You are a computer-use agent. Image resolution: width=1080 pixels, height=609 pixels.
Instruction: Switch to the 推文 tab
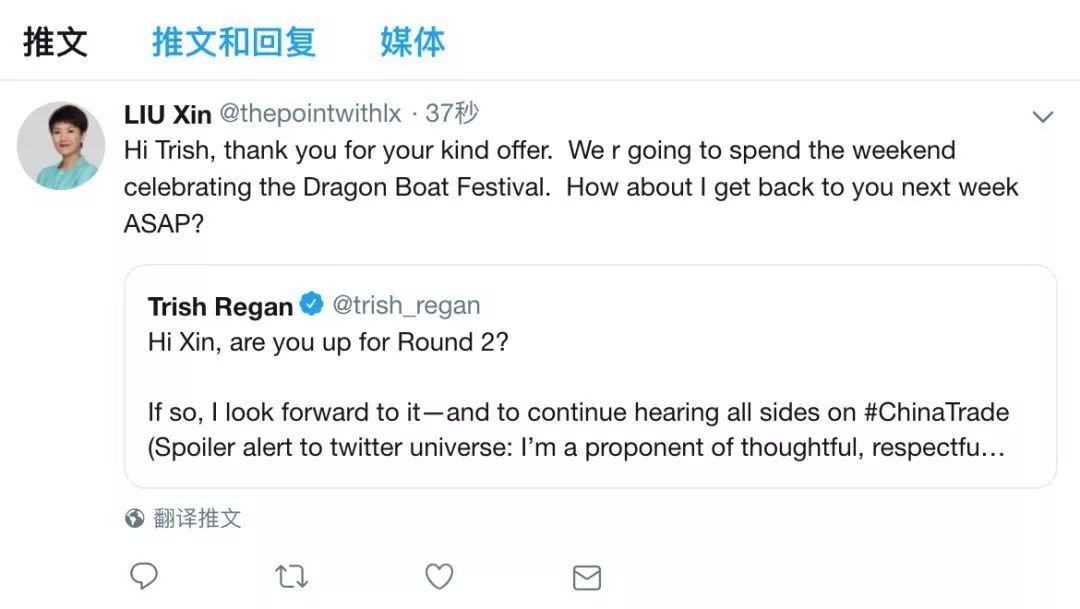click(x=56, y=42)
